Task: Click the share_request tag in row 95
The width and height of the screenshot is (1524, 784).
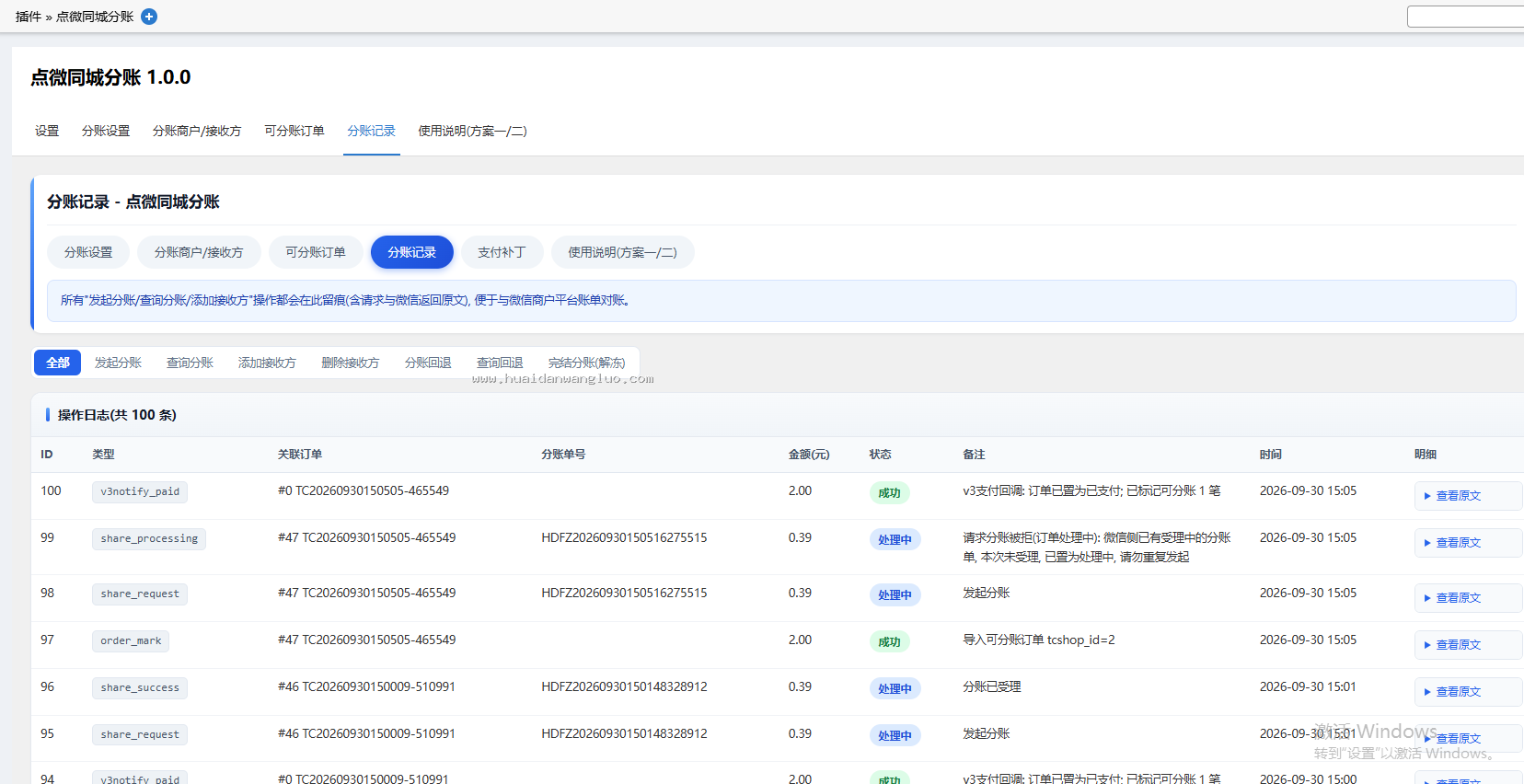Action: pyautogui.click(x=140, y=735)
